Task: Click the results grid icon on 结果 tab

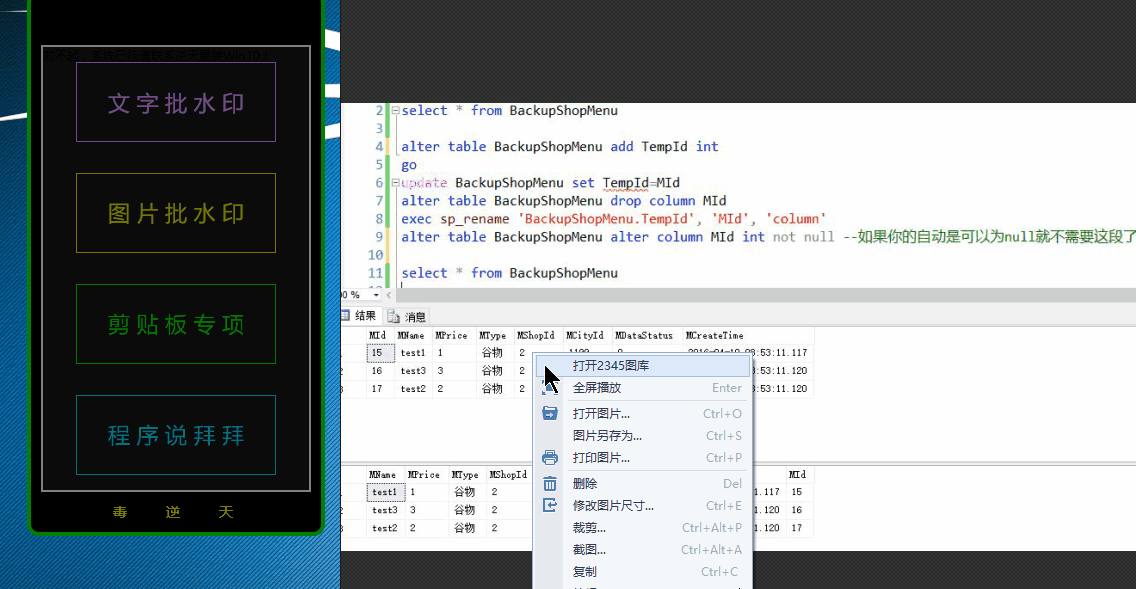Action: pyautogui.click(x=346, y=315)
